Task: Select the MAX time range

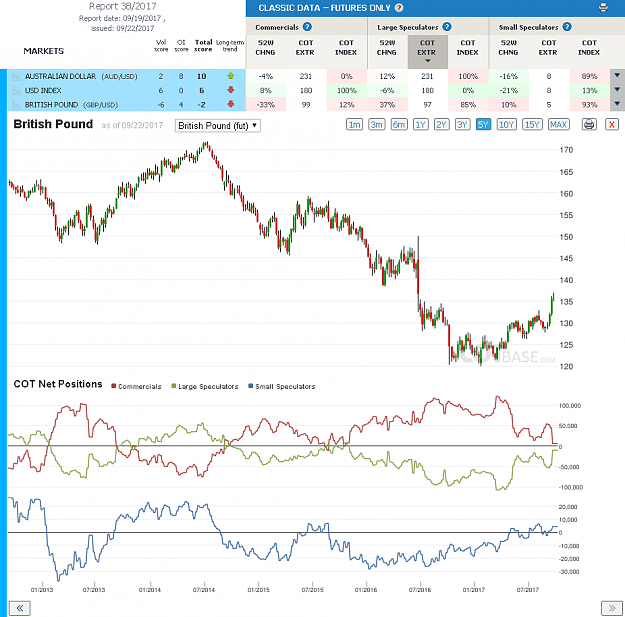Action: [558, 124]
